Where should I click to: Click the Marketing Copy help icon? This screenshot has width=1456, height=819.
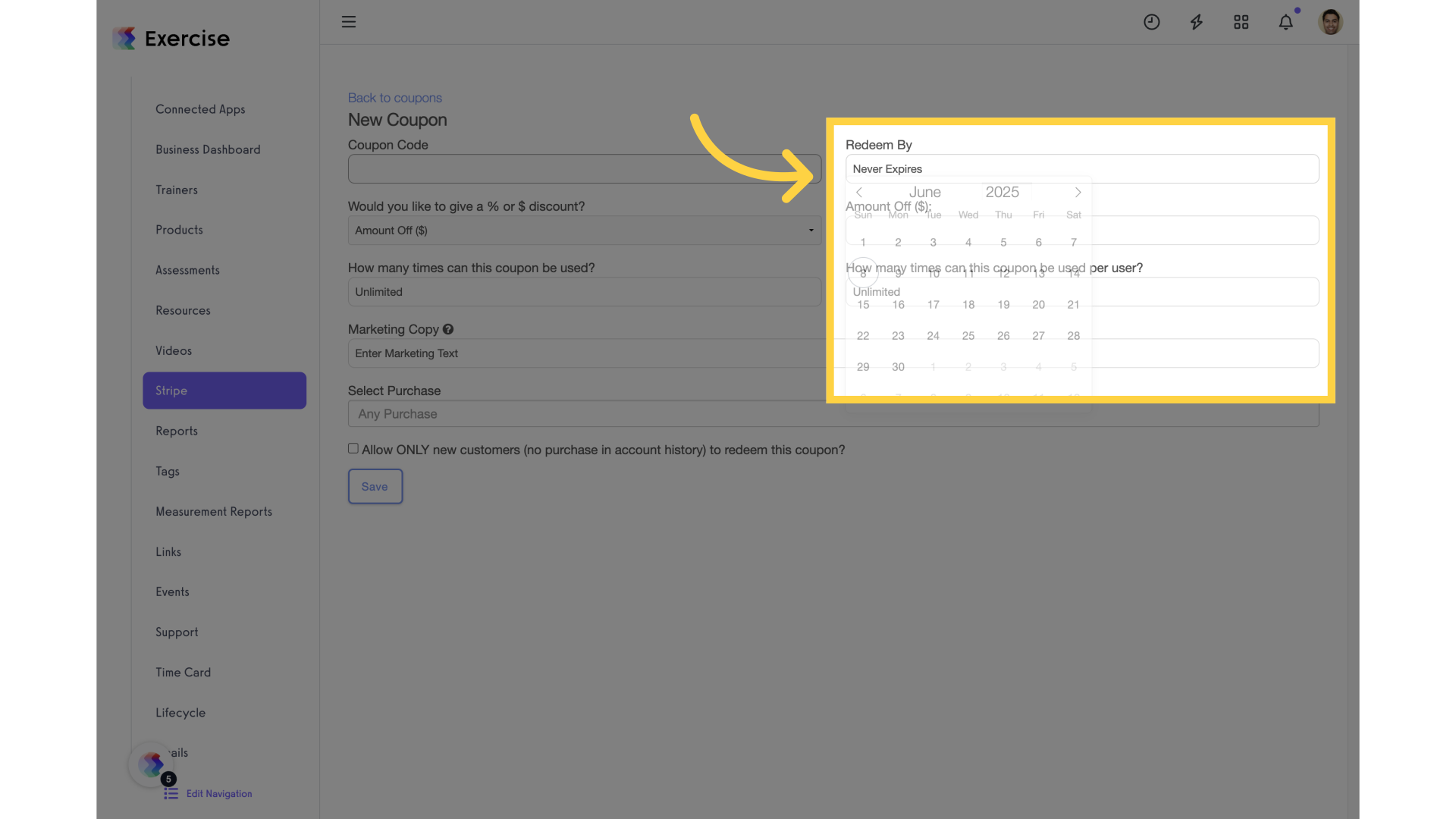[x=448, y=329]
